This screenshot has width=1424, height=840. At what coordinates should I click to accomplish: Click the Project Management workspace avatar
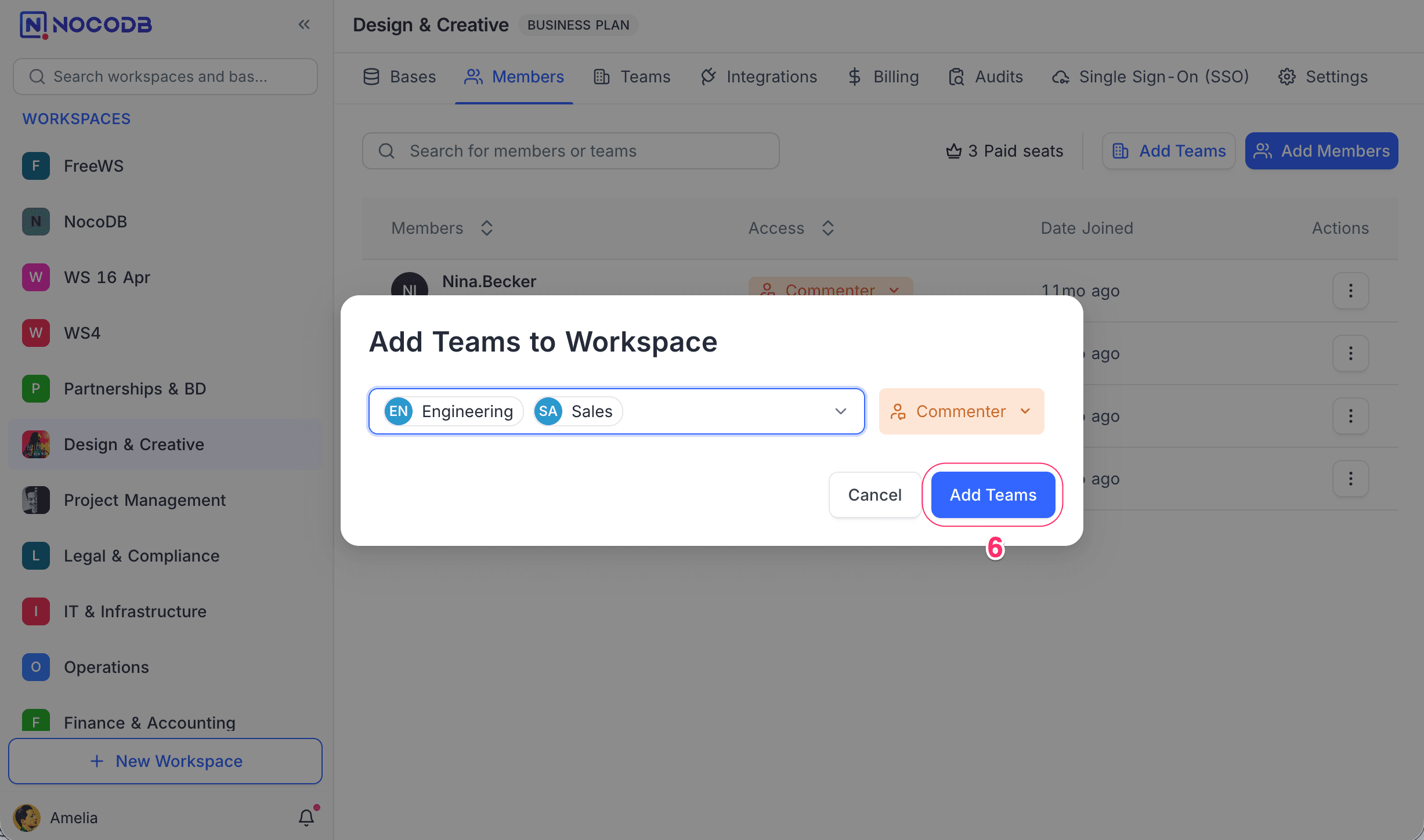[x=36, y=500]
